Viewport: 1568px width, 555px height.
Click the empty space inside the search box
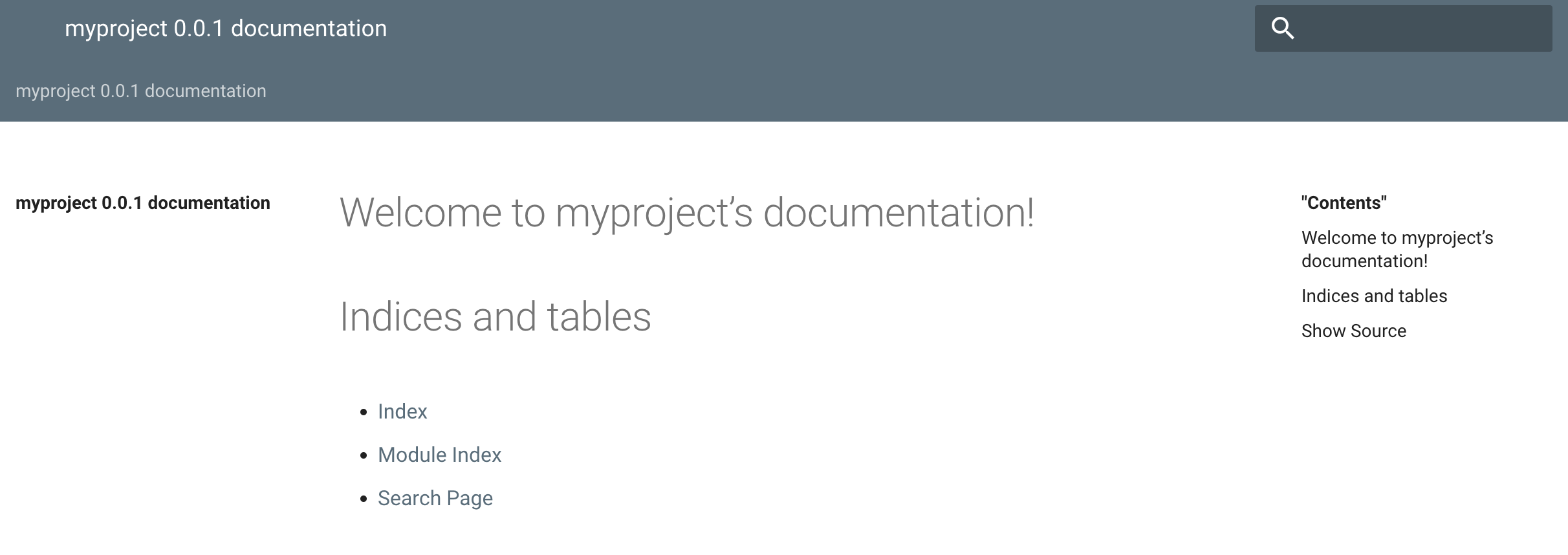point(1455,28)
